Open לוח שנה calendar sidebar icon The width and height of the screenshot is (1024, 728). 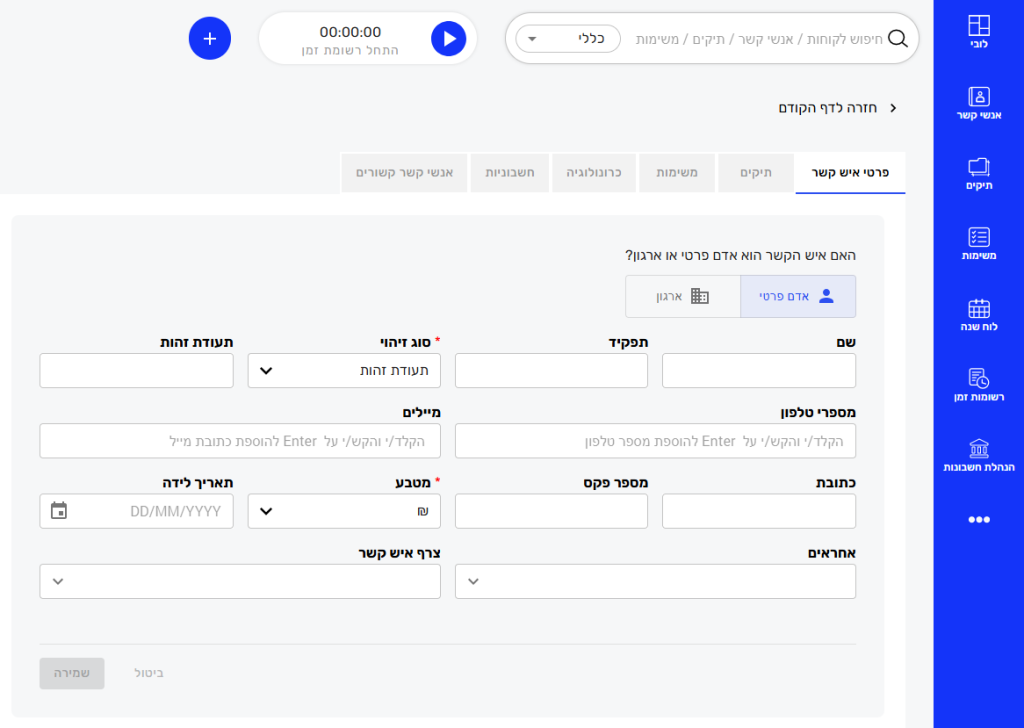pyautogui.click(x=979, y=314)
